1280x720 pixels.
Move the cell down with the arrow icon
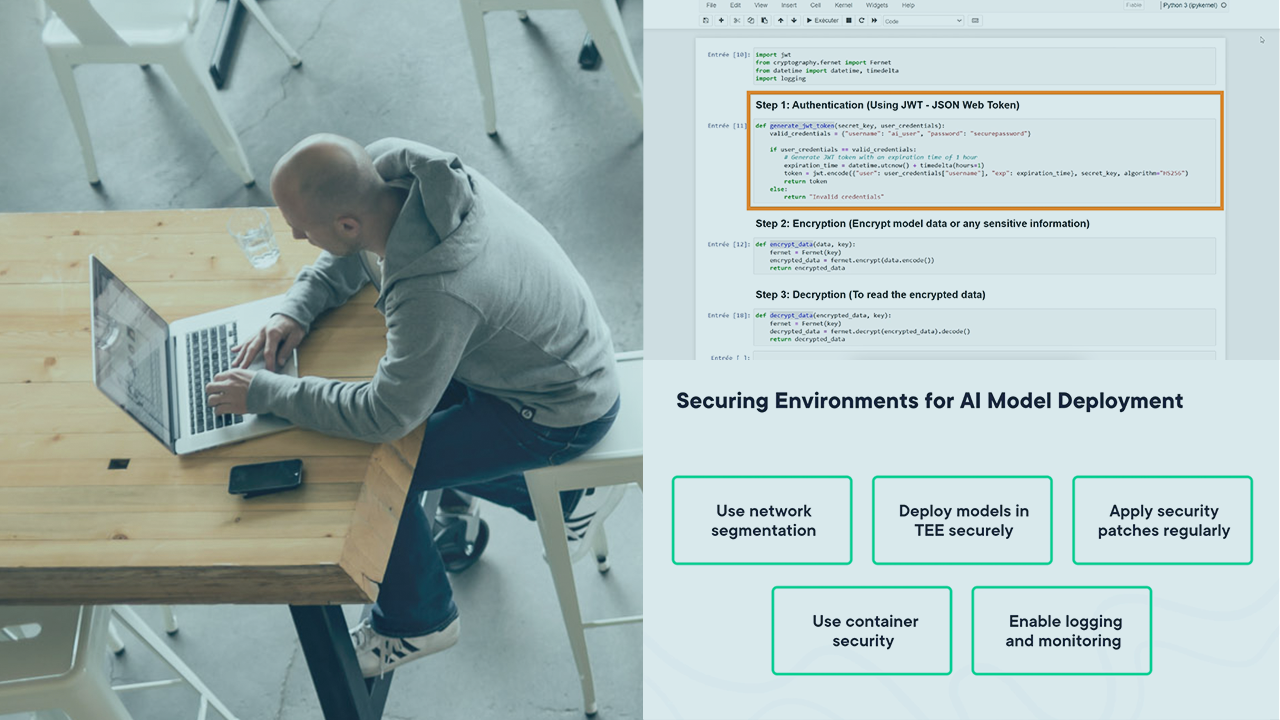coord(794,20)
